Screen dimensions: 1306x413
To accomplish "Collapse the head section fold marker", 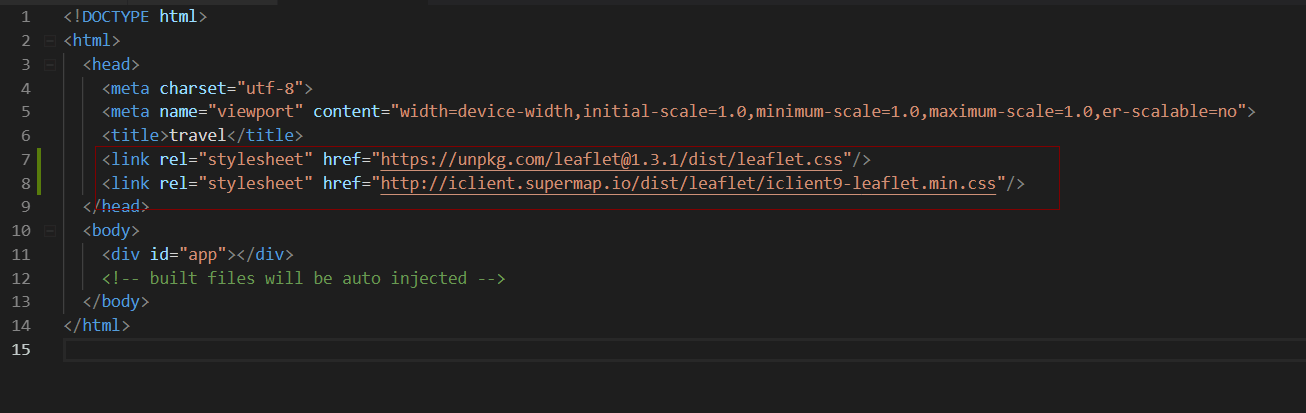I will coord(49,65).
